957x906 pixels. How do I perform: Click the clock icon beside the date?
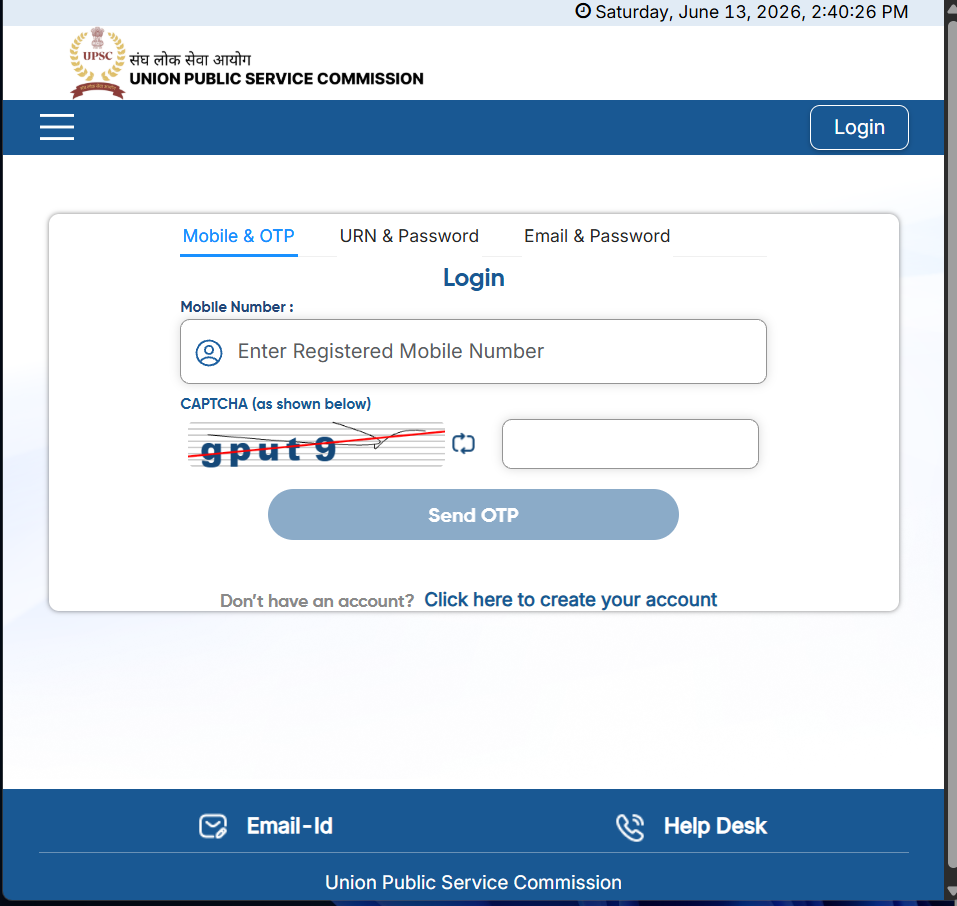[583, 11]
